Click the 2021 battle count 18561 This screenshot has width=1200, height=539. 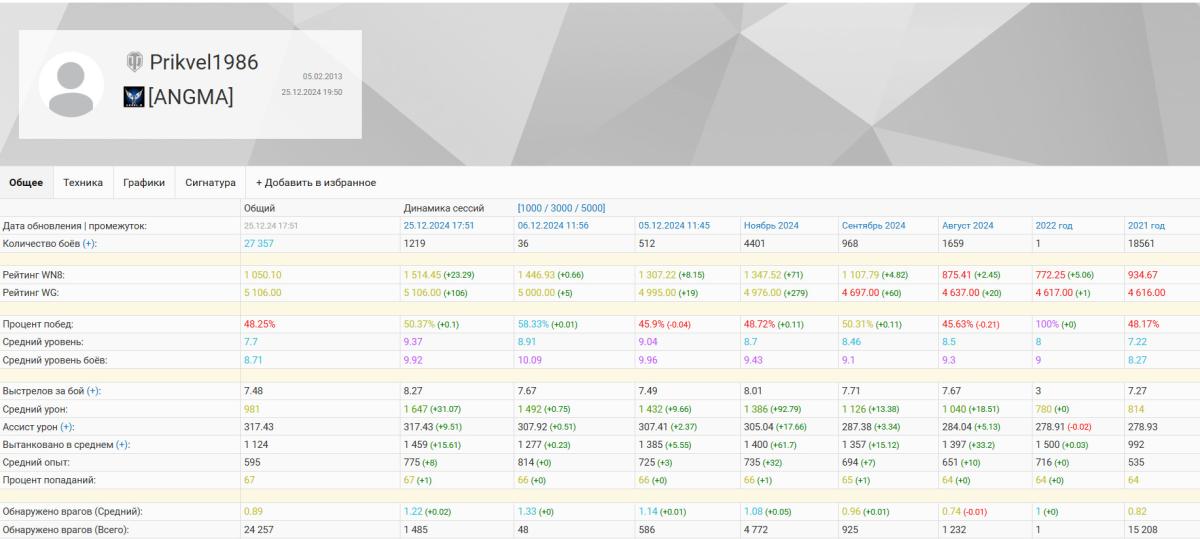[1140, 244]
